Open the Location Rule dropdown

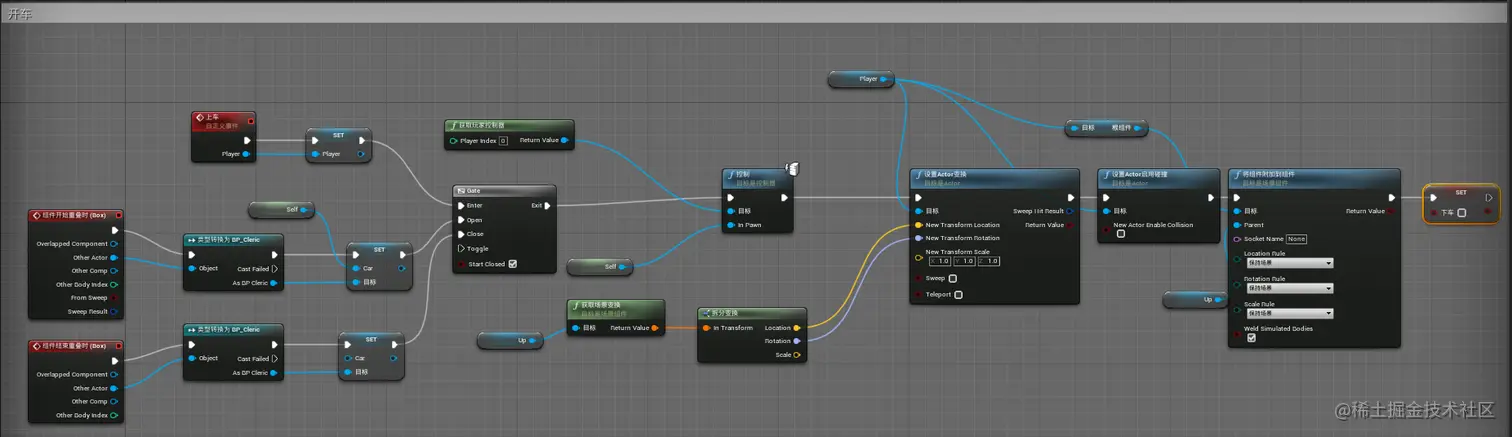point(1289,263)
